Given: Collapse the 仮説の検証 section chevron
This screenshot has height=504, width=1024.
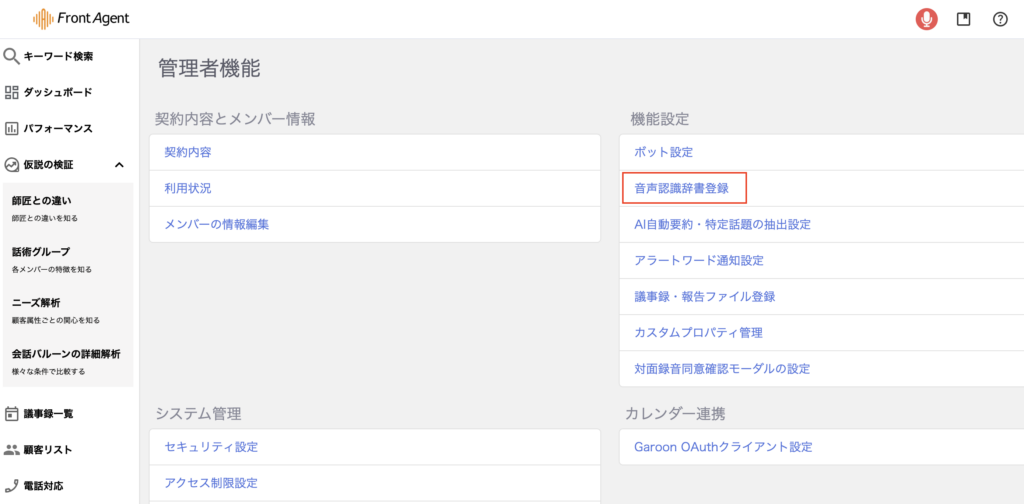Looking at the screenshot, I should coord(119,165).
